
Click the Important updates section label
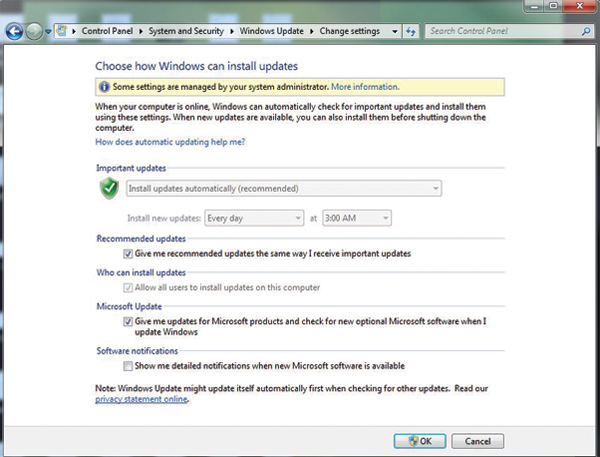(x=131, y=168)
